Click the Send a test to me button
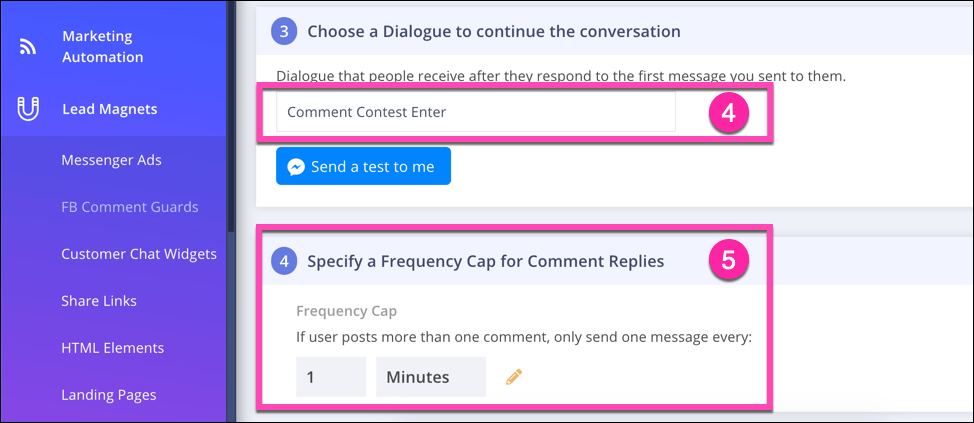The height and width of the screenshot is (423, 974). (x=363, y=166)
